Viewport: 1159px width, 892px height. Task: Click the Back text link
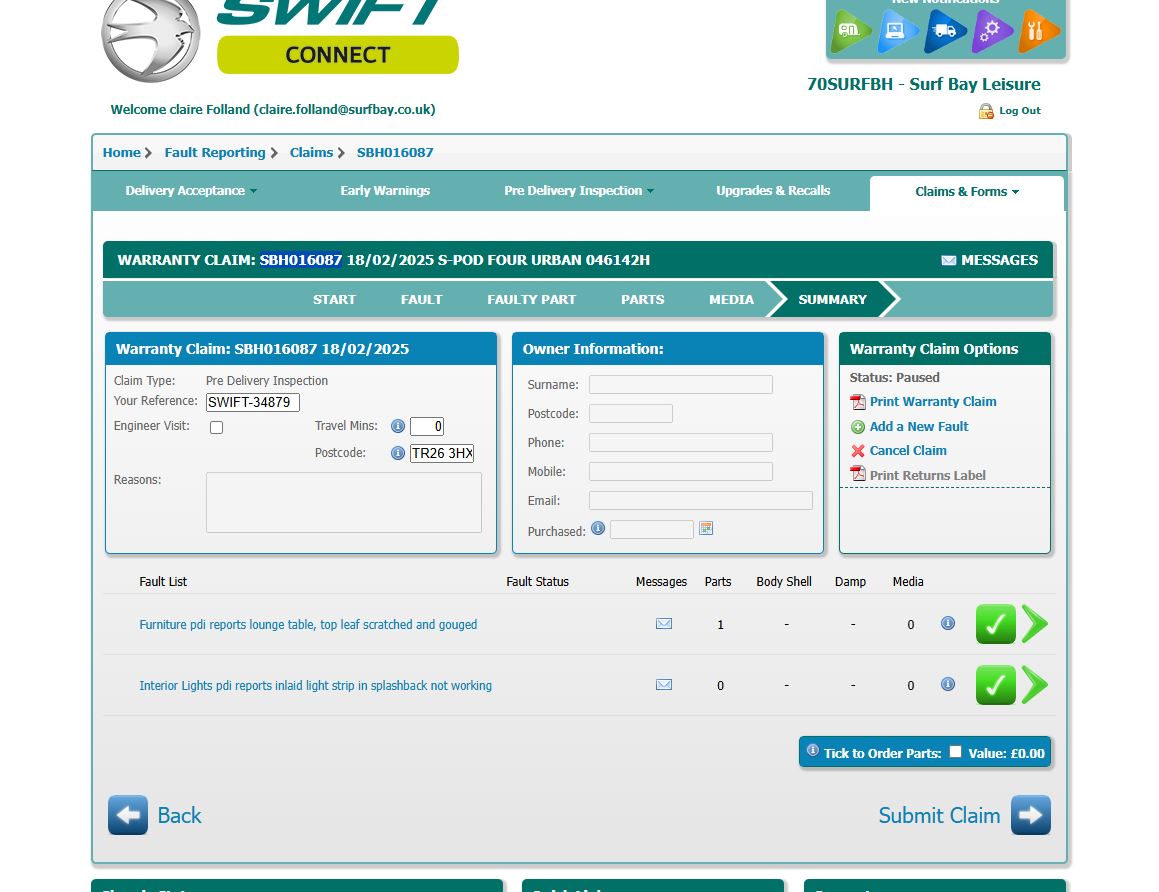pyautogui.click(x=179, y=815)
